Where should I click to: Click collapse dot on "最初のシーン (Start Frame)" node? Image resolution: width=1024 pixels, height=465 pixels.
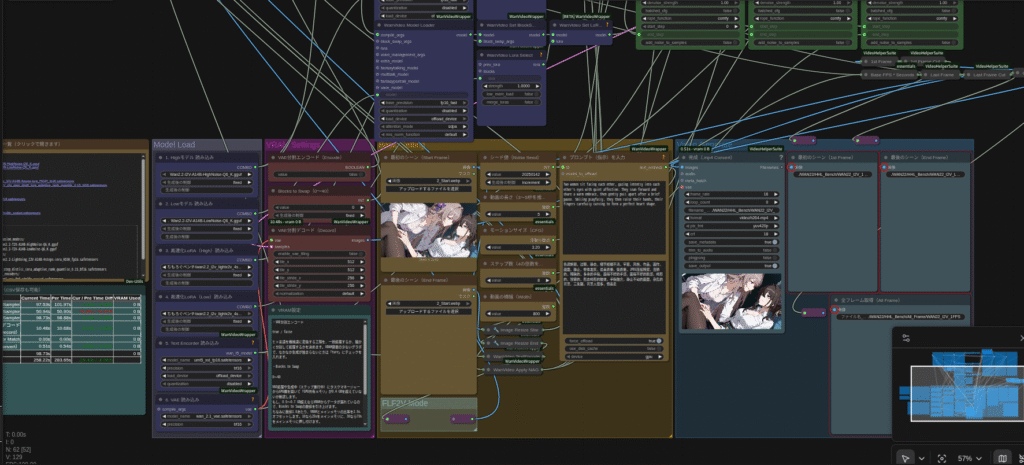385,158
